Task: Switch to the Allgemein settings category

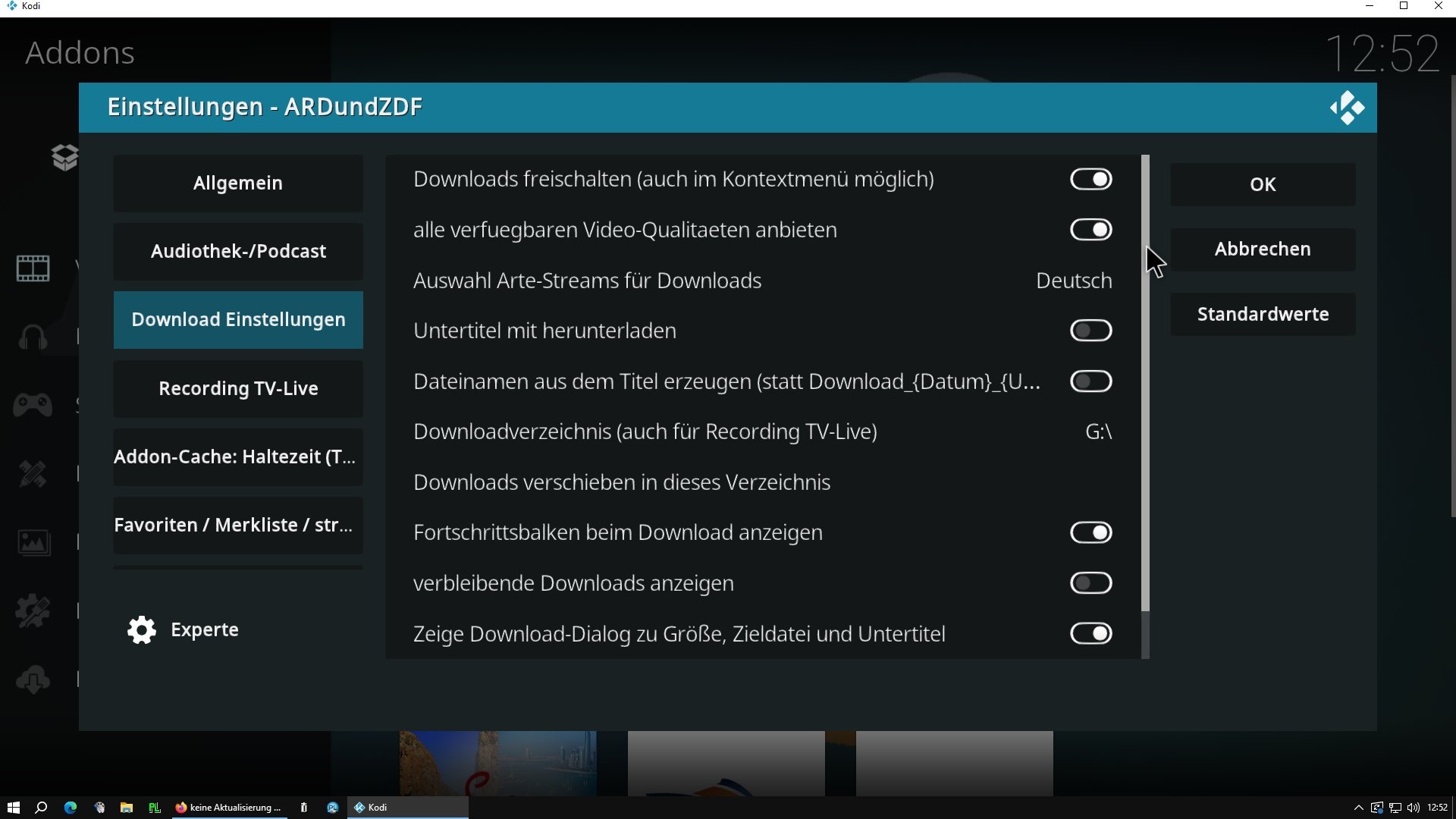Action: click(238, 184)
